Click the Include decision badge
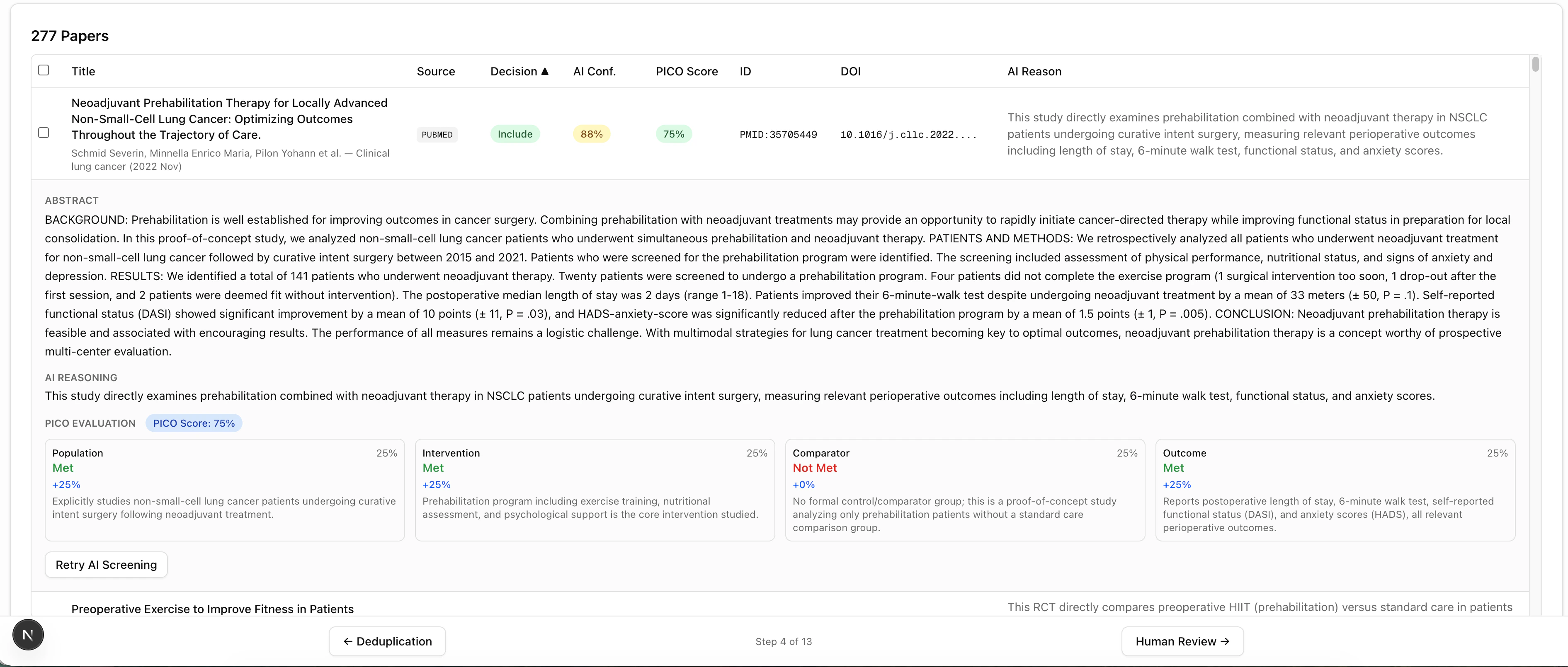 [515, 134]
